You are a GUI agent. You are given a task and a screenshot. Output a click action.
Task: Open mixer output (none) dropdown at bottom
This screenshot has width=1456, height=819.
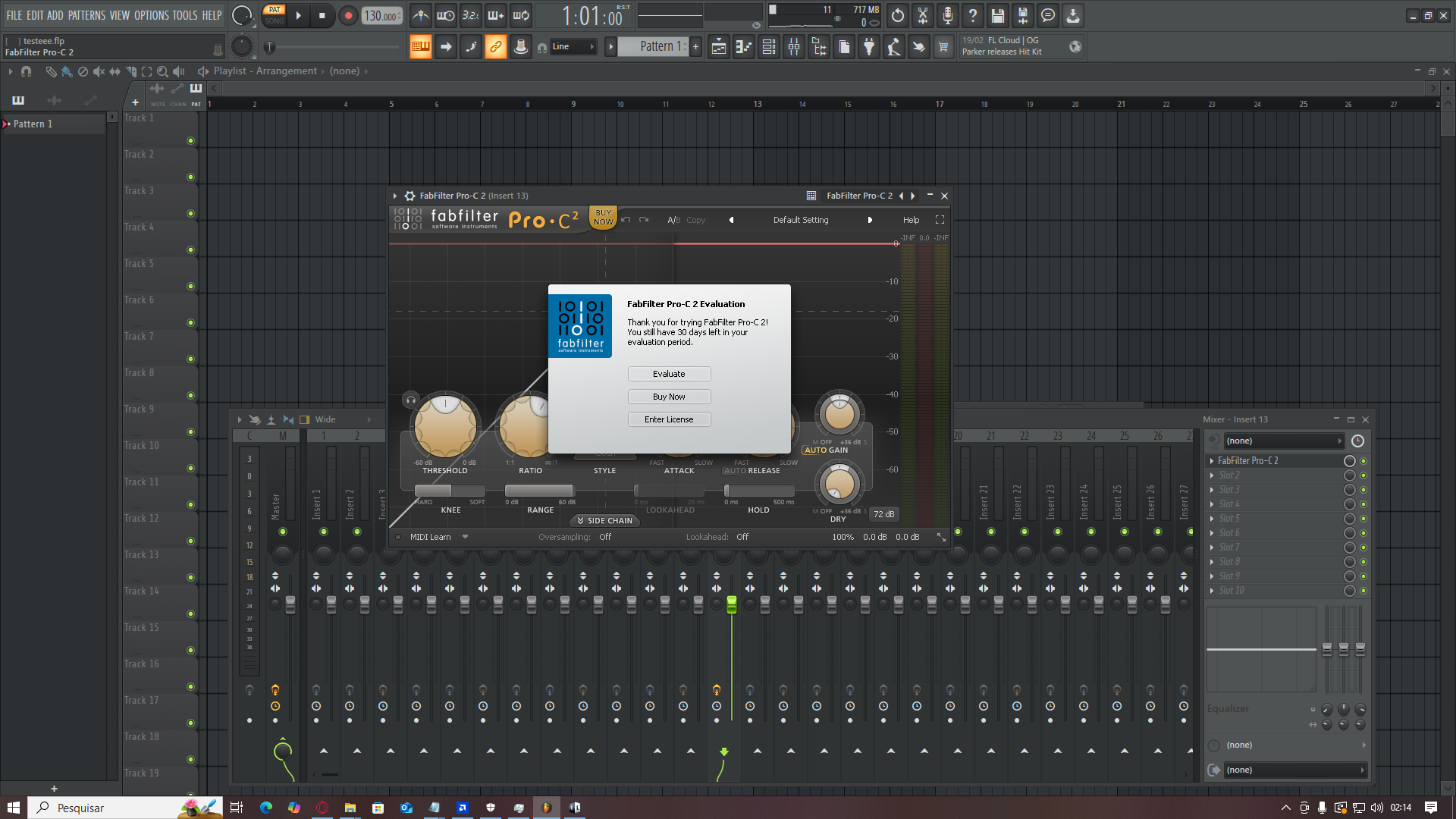coord(1295,770)
